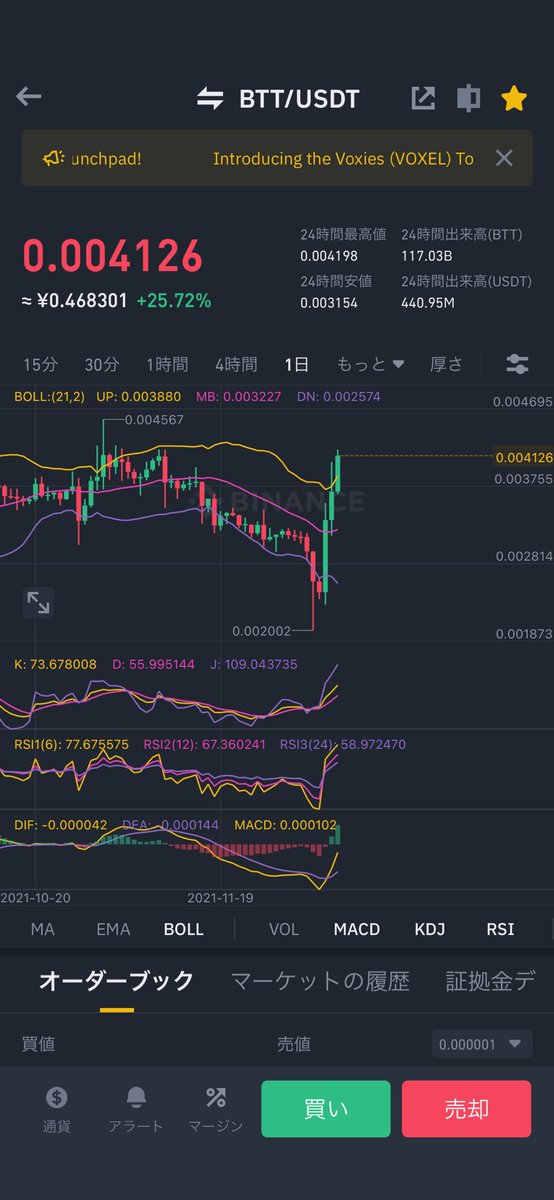Select the 30分 interval
Viewport: 554px width, 1200px height.
coord(101,364)
